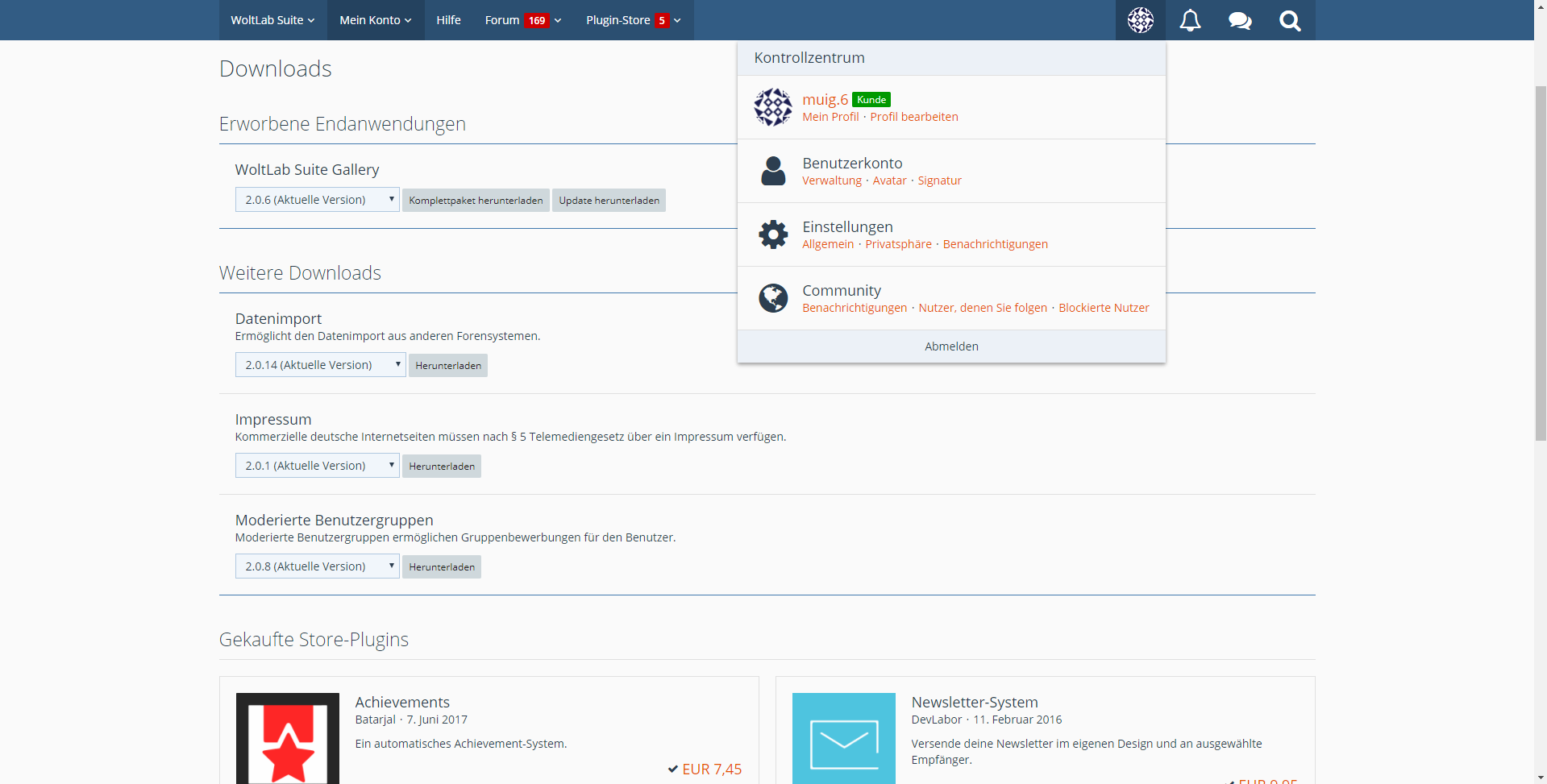Screen dimensions: 1547x784
Task: Click the Benutzerkonto person icon
Action: 773,171
